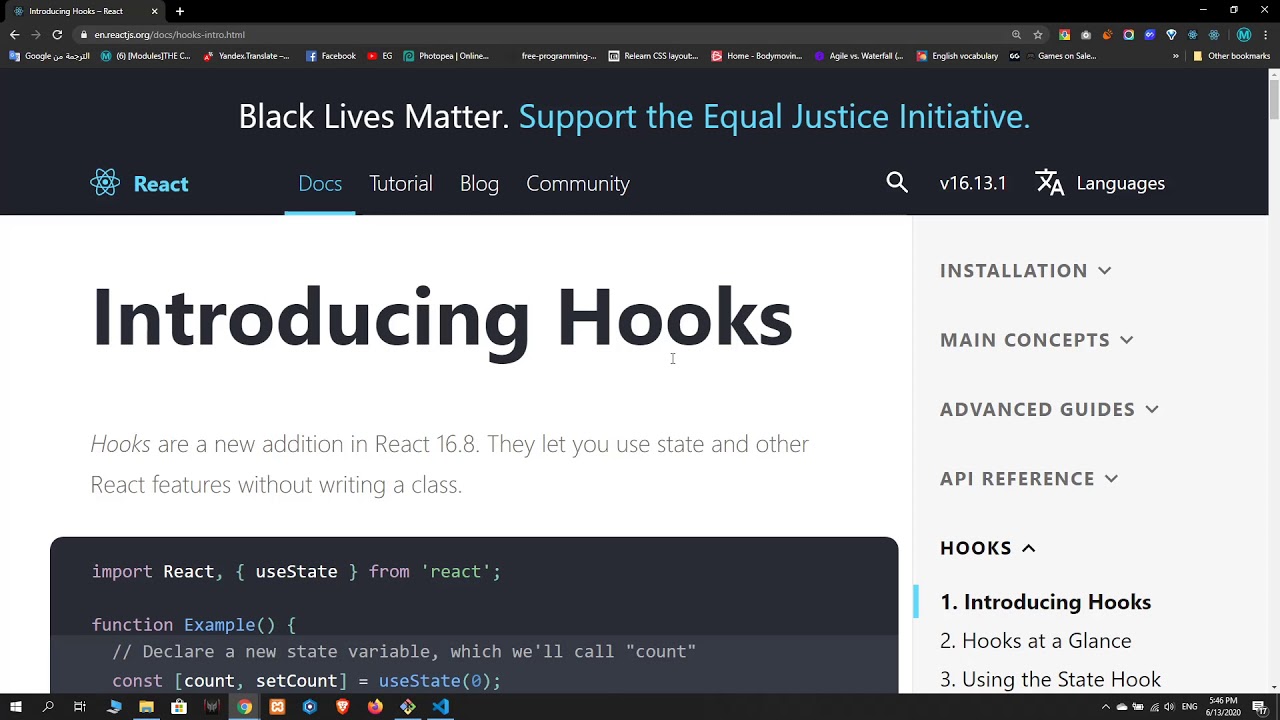Show hidden system tray icons
The height and width of the screenshot is (720, 1280).
click(x=1106, y=707)
